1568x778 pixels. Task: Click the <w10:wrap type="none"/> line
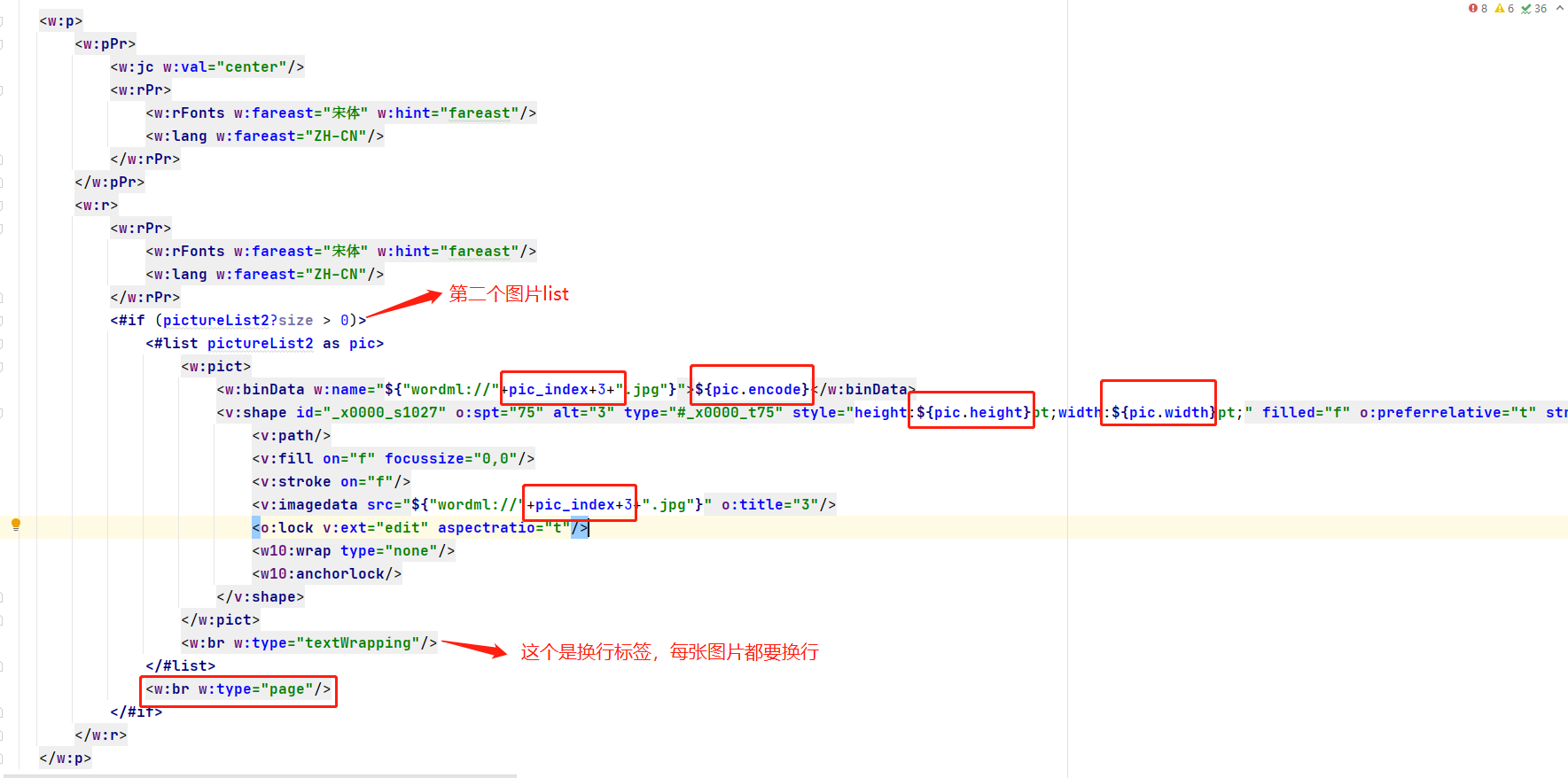click(x=354, y=550)
